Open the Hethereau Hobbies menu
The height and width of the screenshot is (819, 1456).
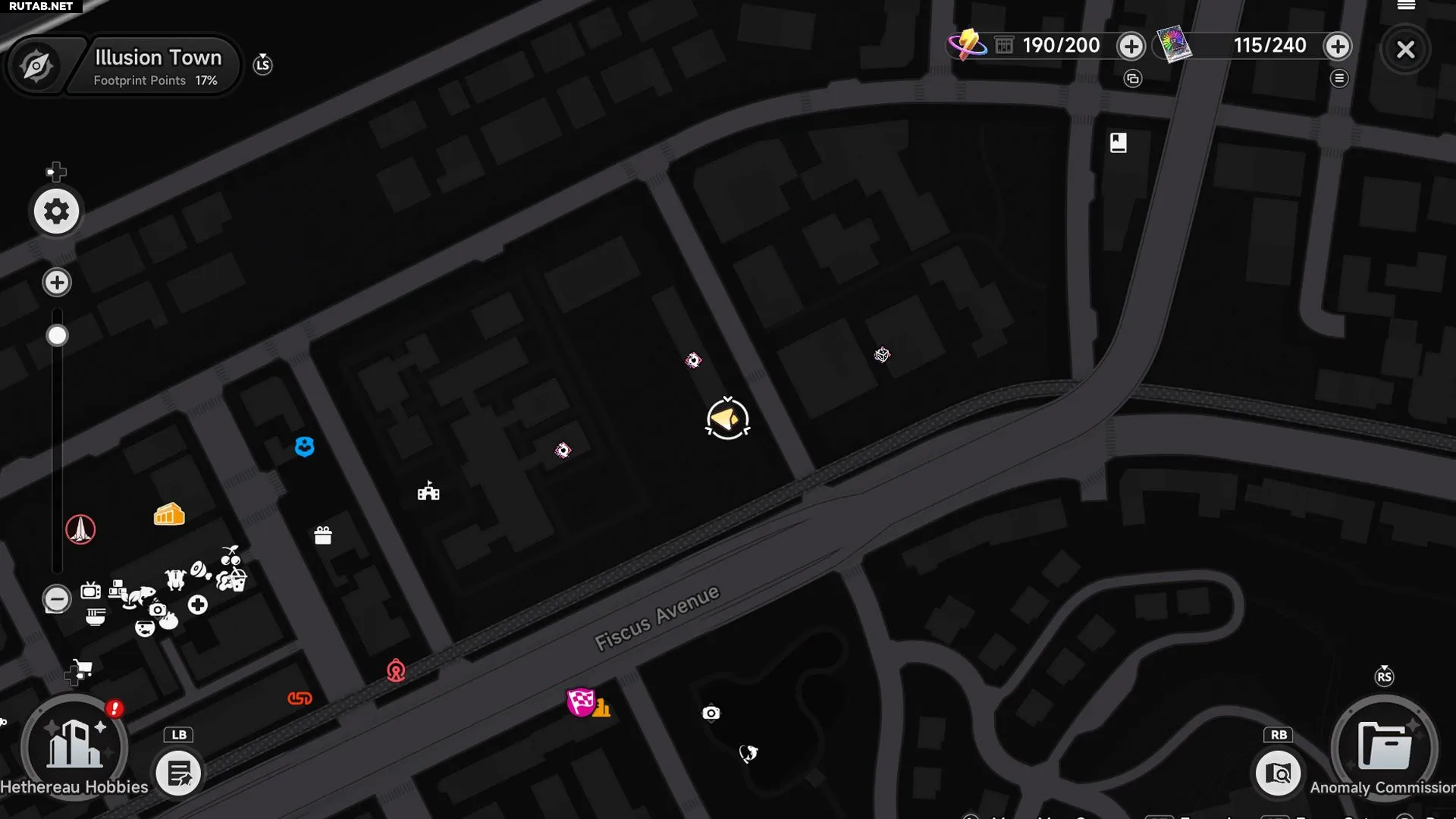tap(74, 747)
